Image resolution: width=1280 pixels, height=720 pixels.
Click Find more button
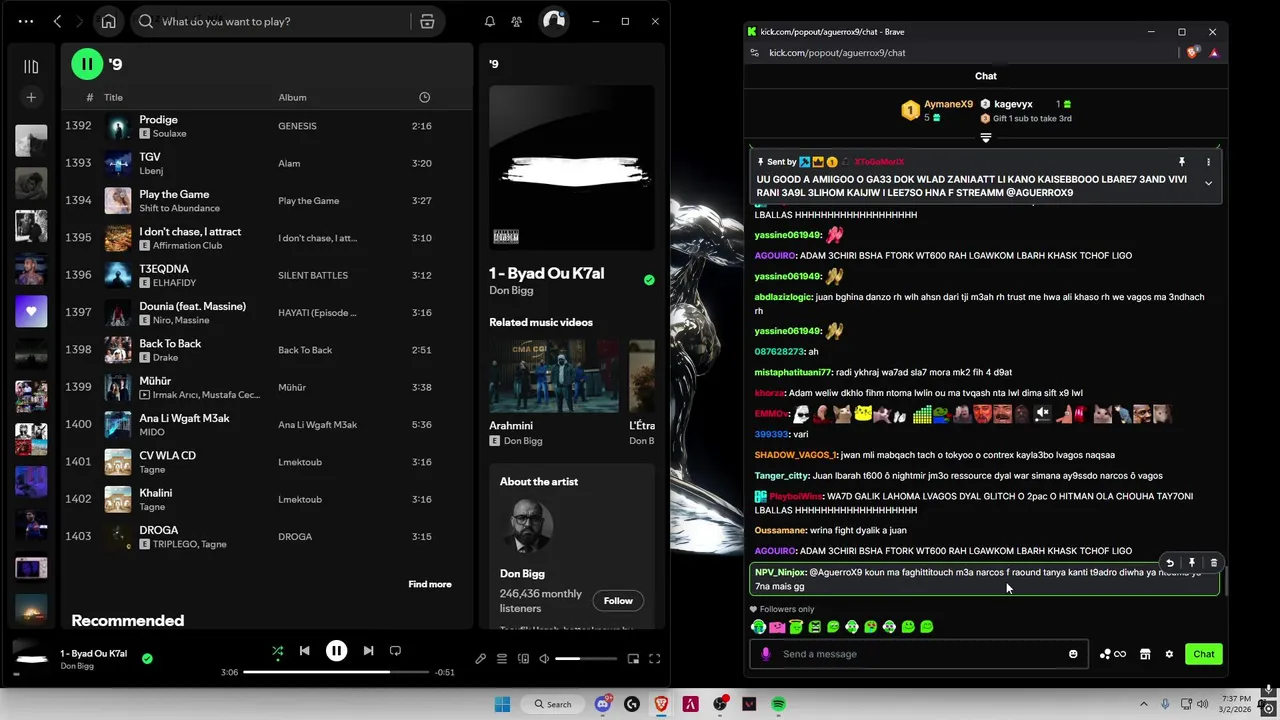point(430,584)
